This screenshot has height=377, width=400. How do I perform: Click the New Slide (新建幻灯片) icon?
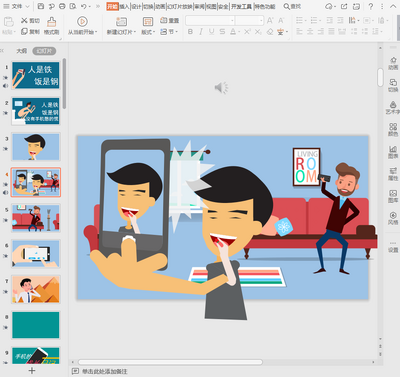(121, 22)
